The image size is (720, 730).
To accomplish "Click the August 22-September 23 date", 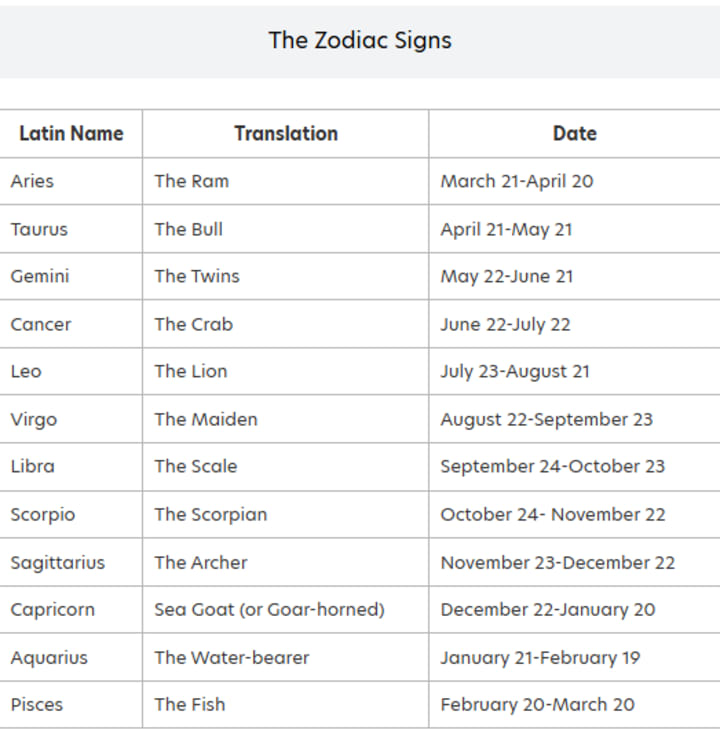I will tap(547, 419).
